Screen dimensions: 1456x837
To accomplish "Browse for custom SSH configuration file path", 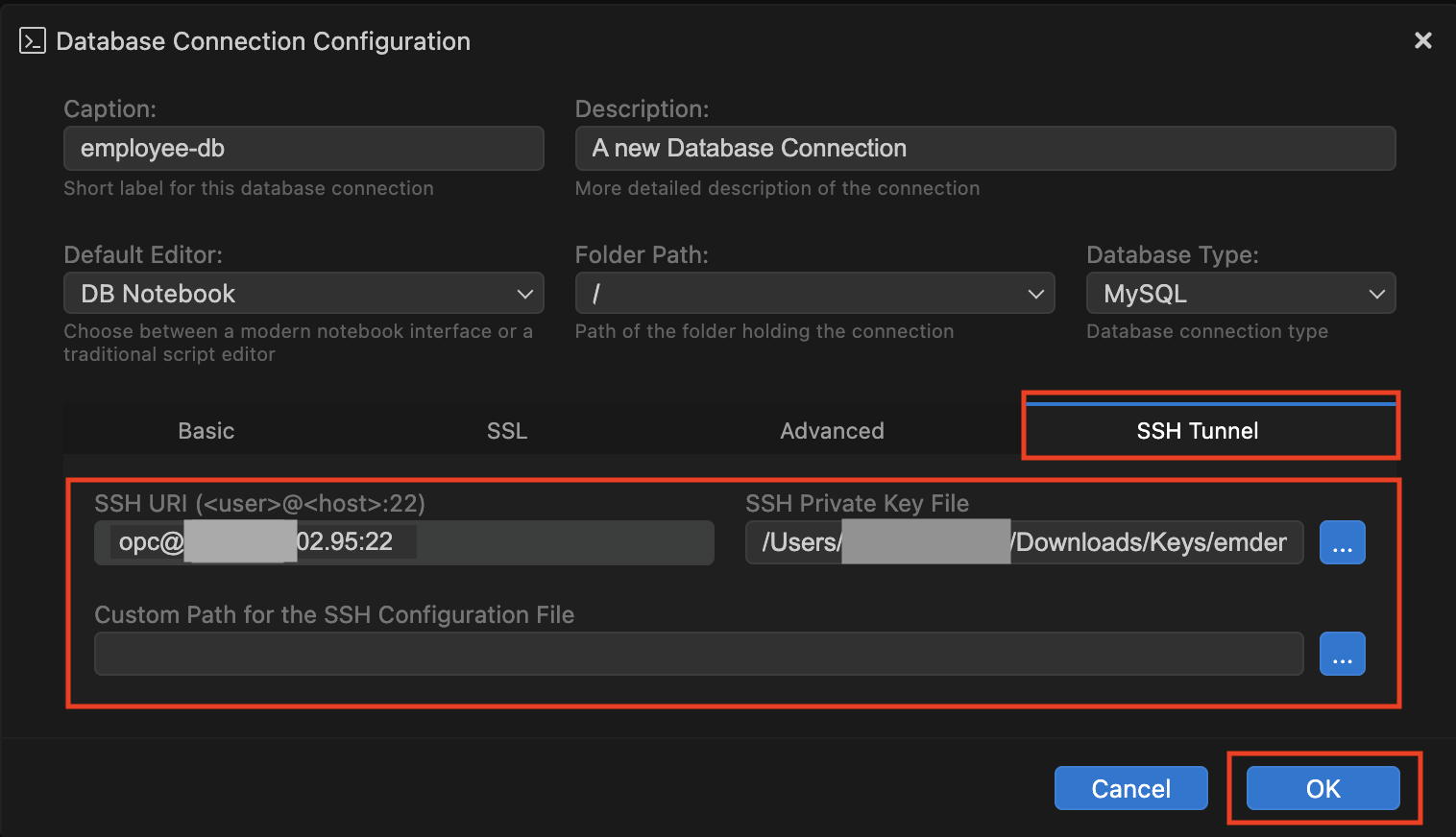I will (x=1342, y=654).
